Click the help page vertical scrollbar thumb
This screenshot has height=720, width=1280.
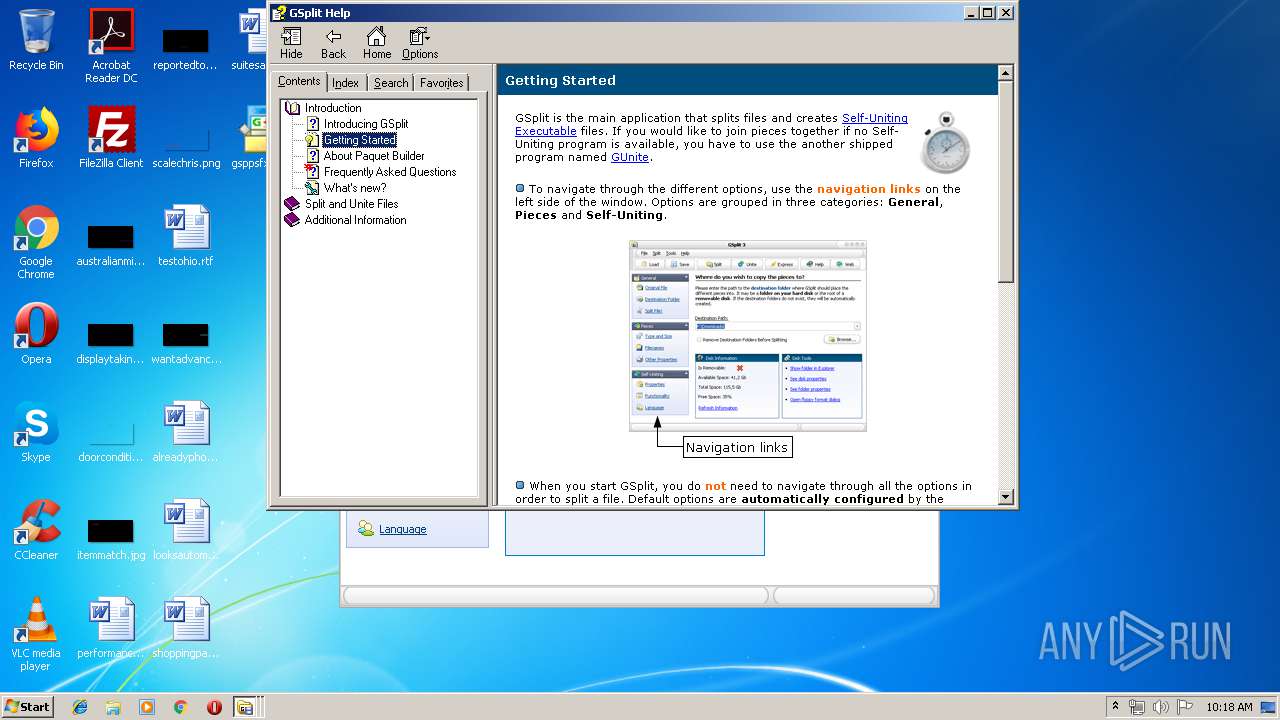[x=1006, y=182]
